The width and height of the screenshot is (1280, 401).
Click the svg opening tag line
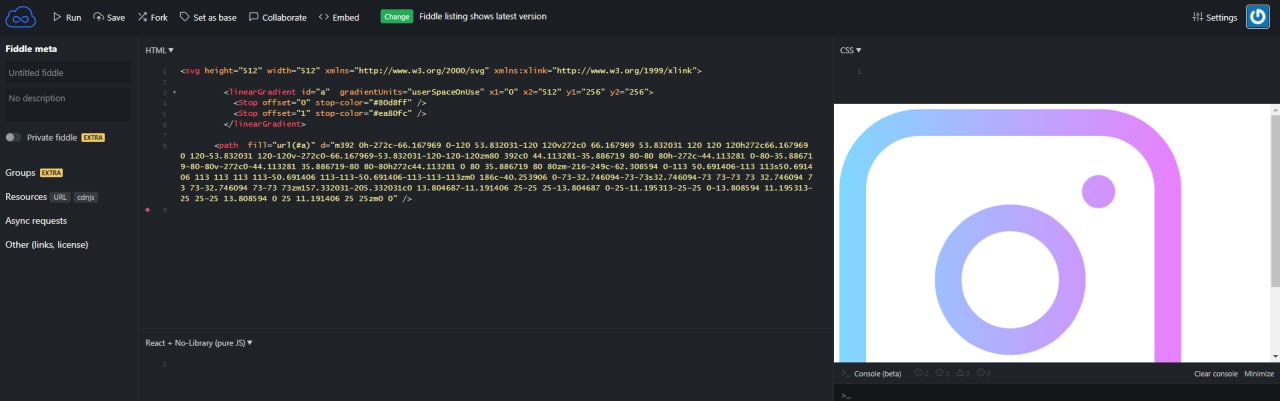(x=441, y=72)
